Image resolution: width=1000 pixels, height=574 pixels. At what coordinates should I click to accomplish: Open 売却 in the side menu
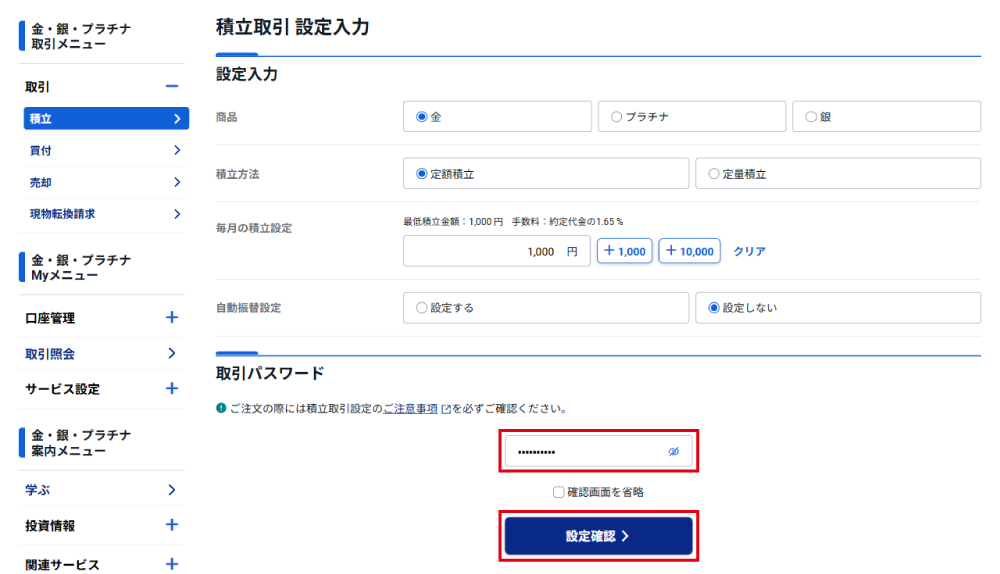pyautogui.click(x=105, y=182)
